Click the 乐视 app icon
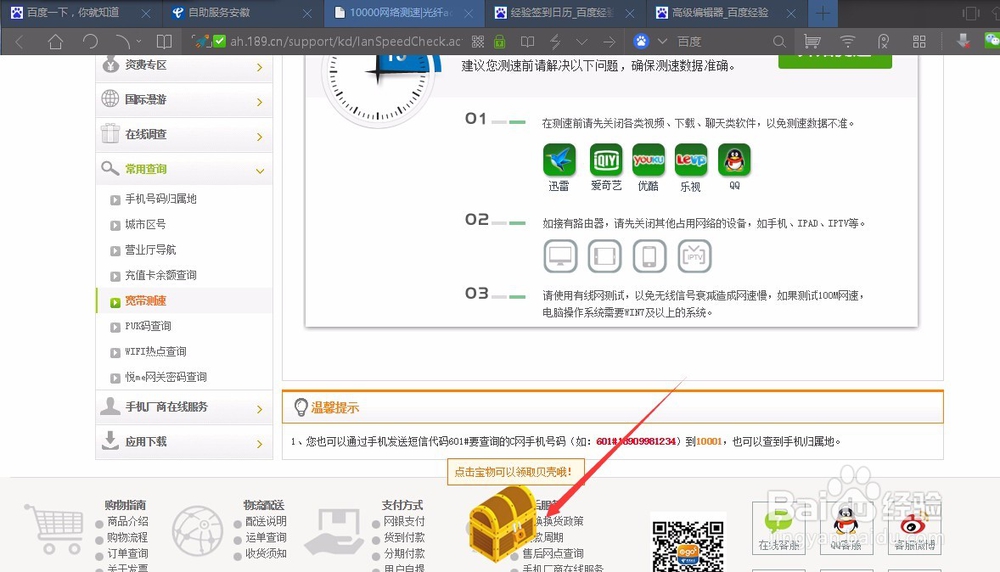This screenshot has width=1000, height=572. click(691, 159)
